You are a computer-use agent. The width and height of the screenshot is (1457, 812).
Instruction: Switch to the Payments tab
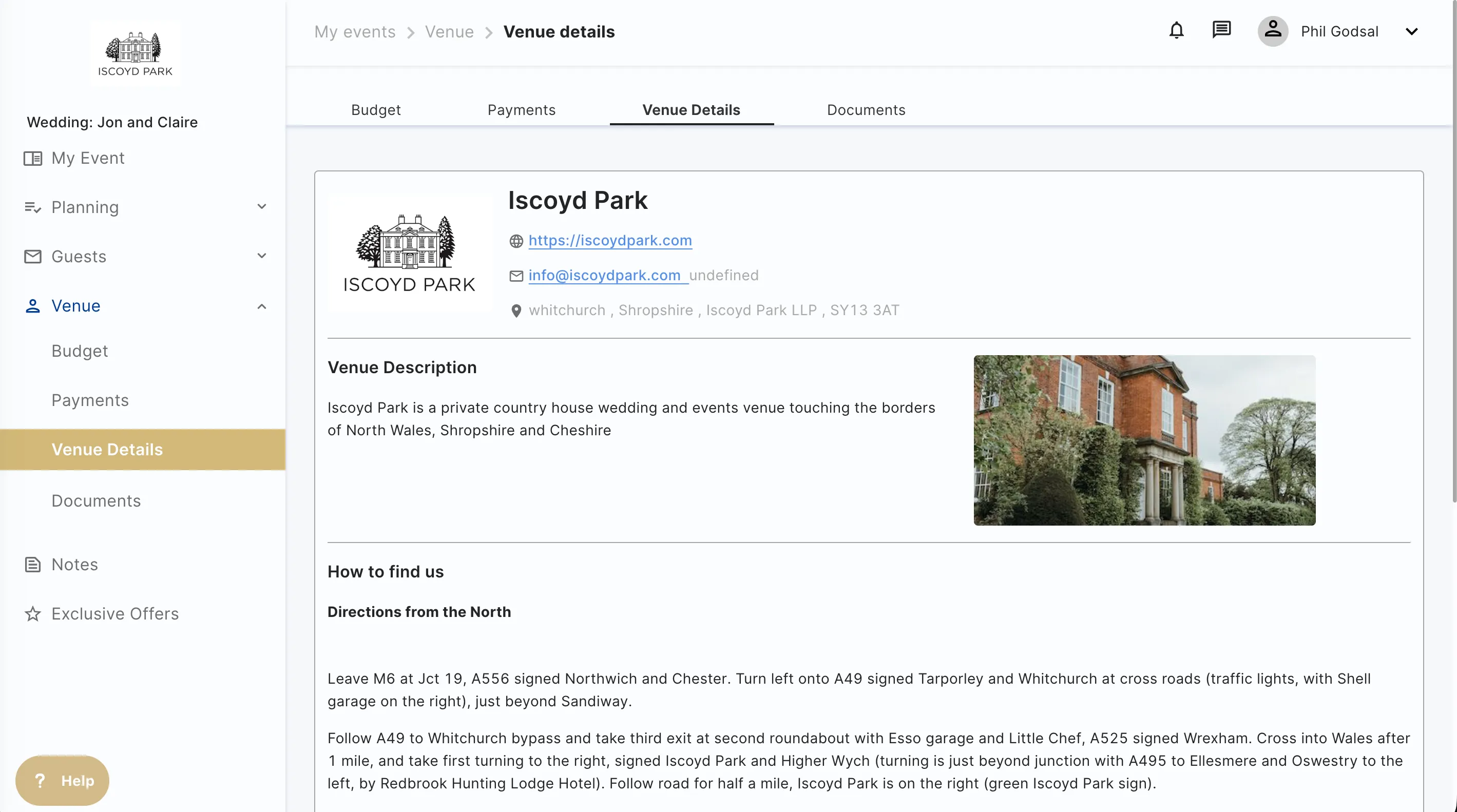[522, 110]
